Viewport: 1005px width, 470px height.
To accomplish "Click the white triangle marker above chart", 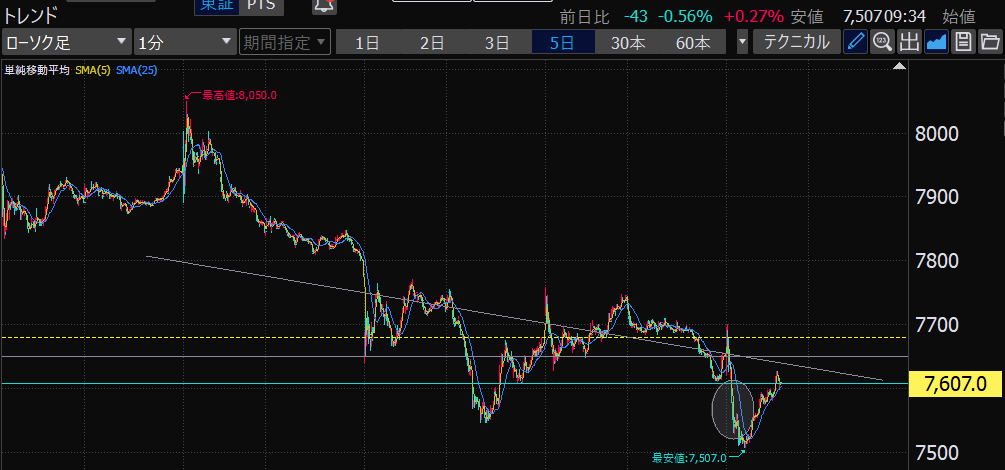I will (x=898, y=67).
